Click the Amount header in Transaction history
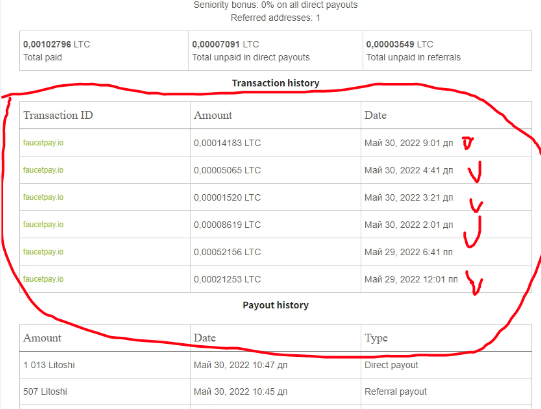The height and width of the screenshot is (409, 541). coord(213,115)
